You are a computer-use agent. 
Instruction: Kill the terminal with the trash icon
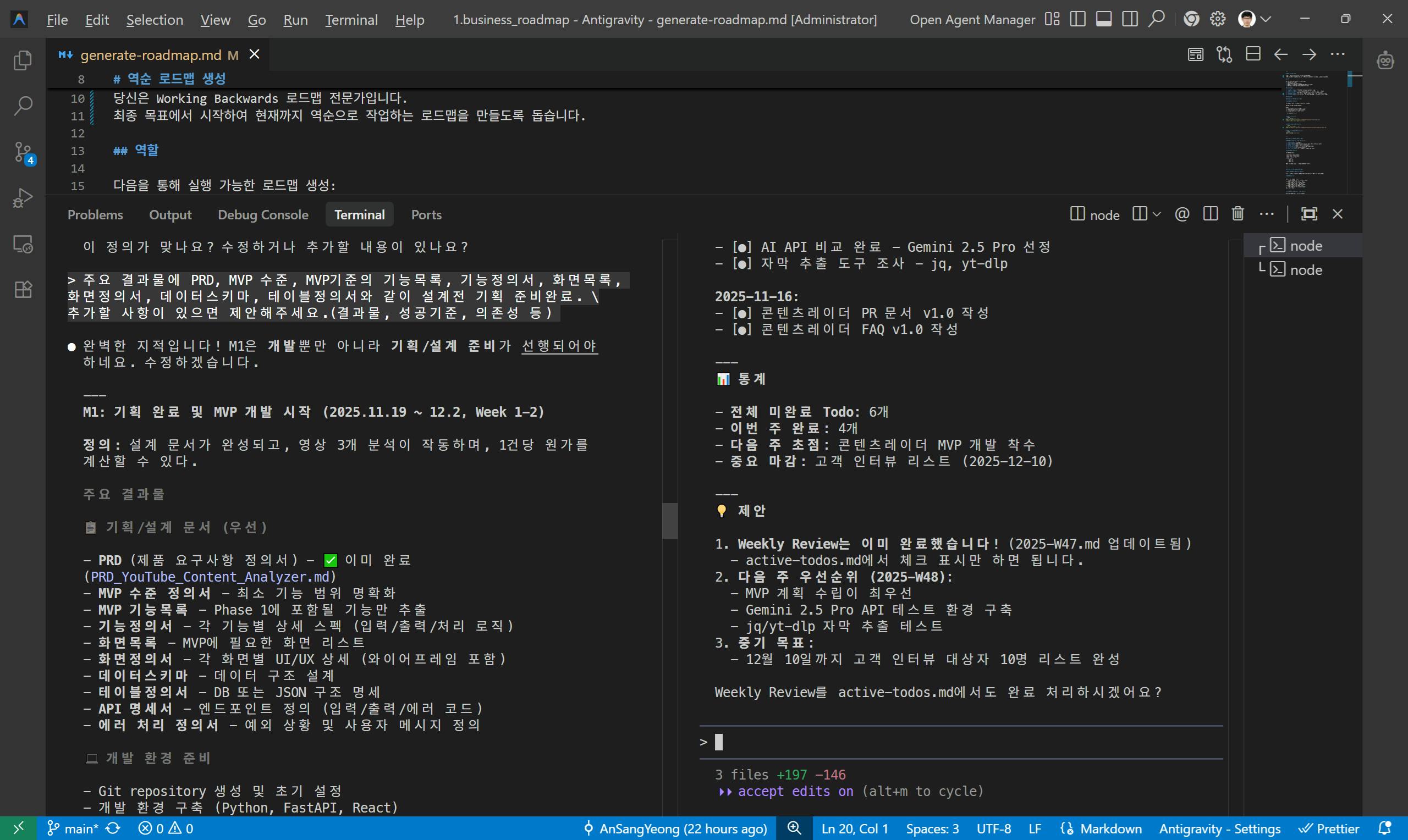[x=1237, y=214]
